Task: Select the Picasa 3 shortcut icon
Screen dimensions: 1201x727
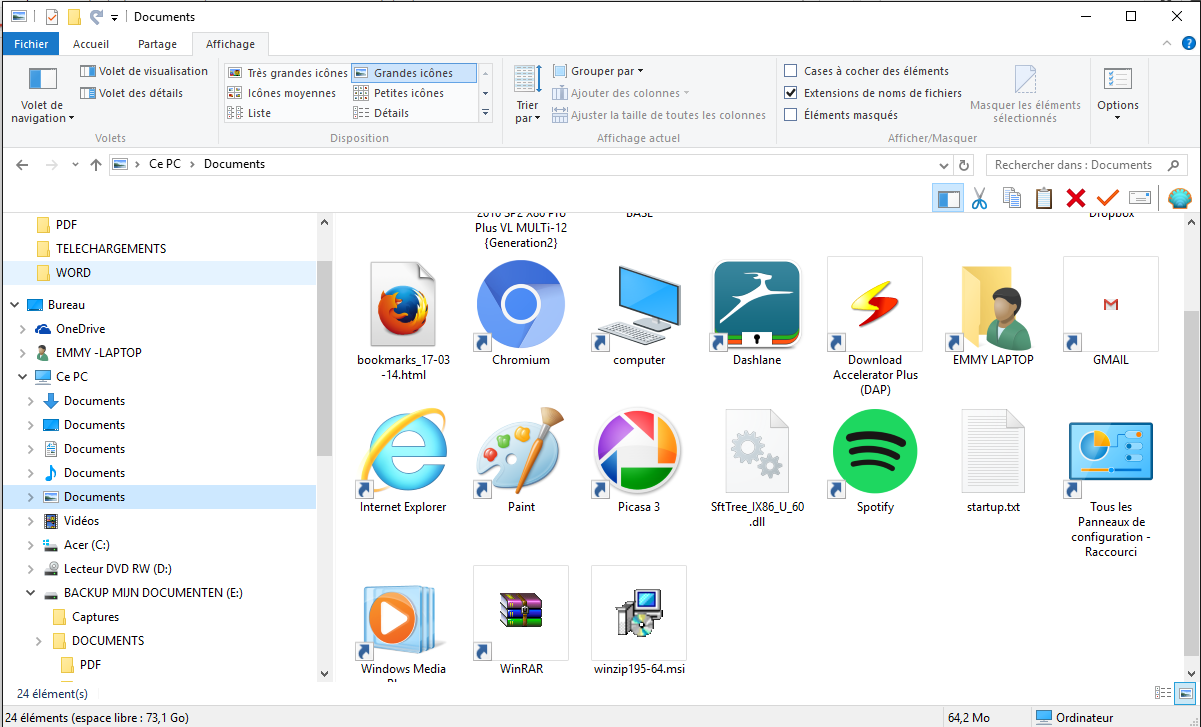Action: coord(639,451)
